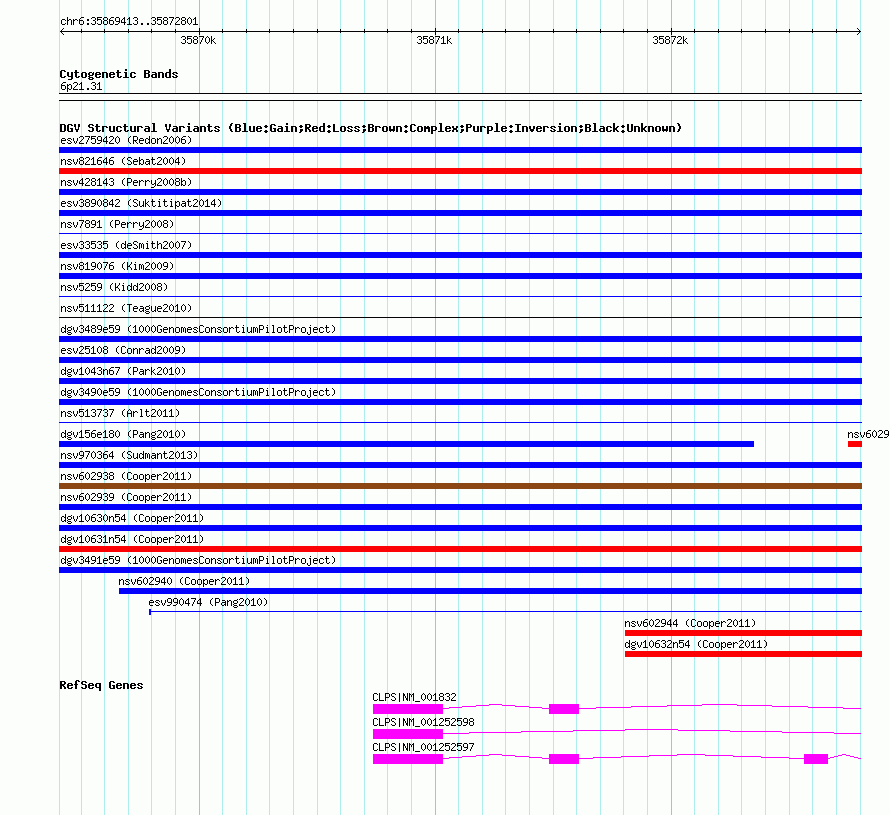Click first exon of CLPS|NM_001252598
Screen dimensions: 890x815
(408, 734)
